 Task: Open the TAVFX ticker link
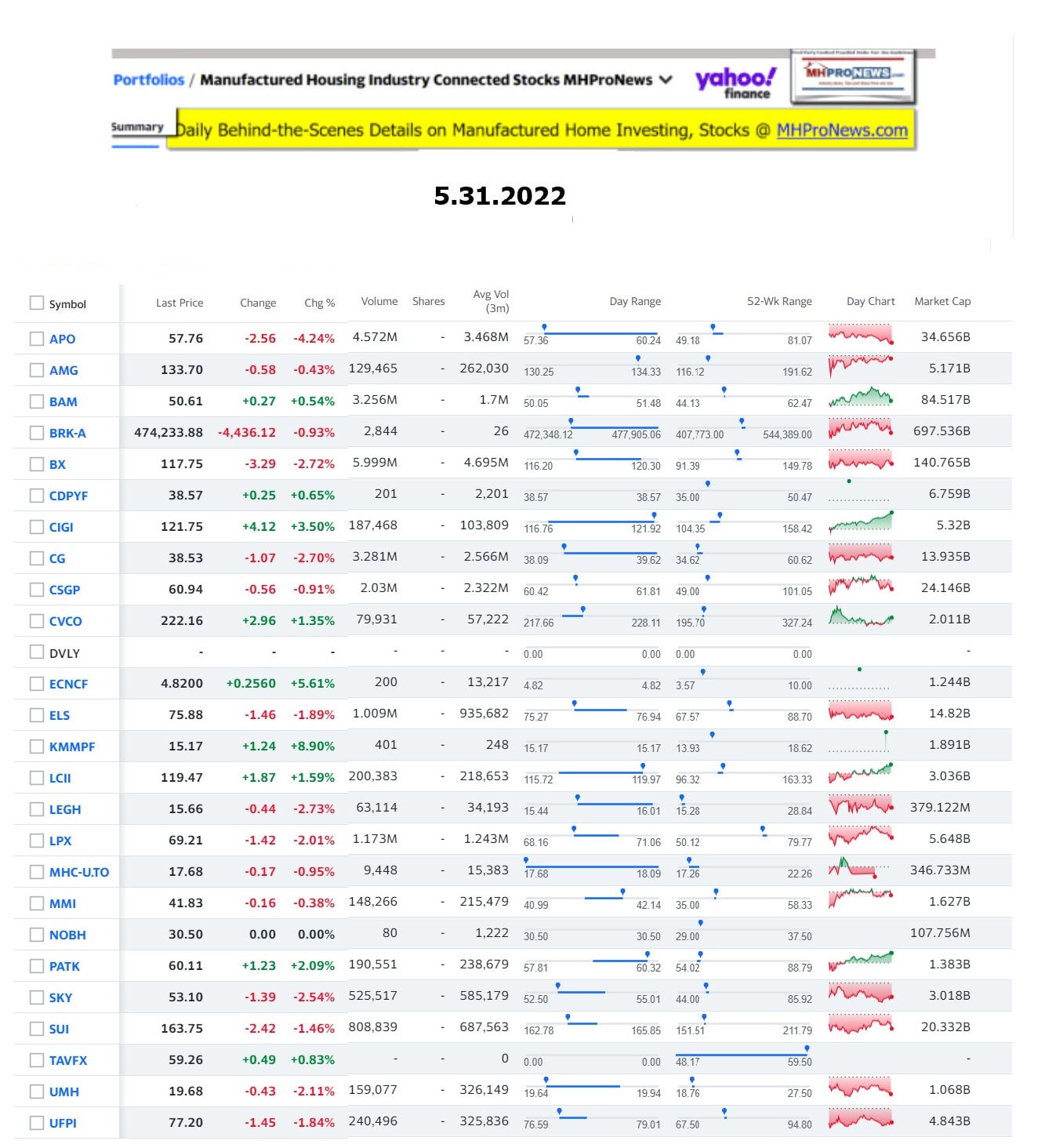pyautogui.click(x=68, y=1060)
